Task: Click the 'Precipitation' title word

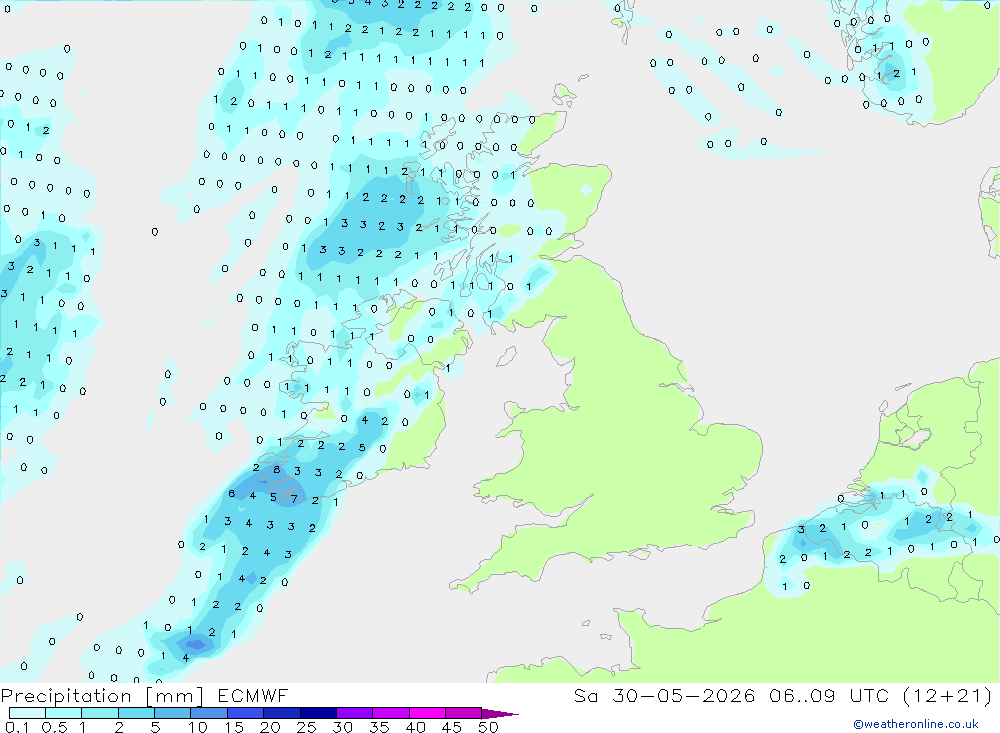Action: 66,696
